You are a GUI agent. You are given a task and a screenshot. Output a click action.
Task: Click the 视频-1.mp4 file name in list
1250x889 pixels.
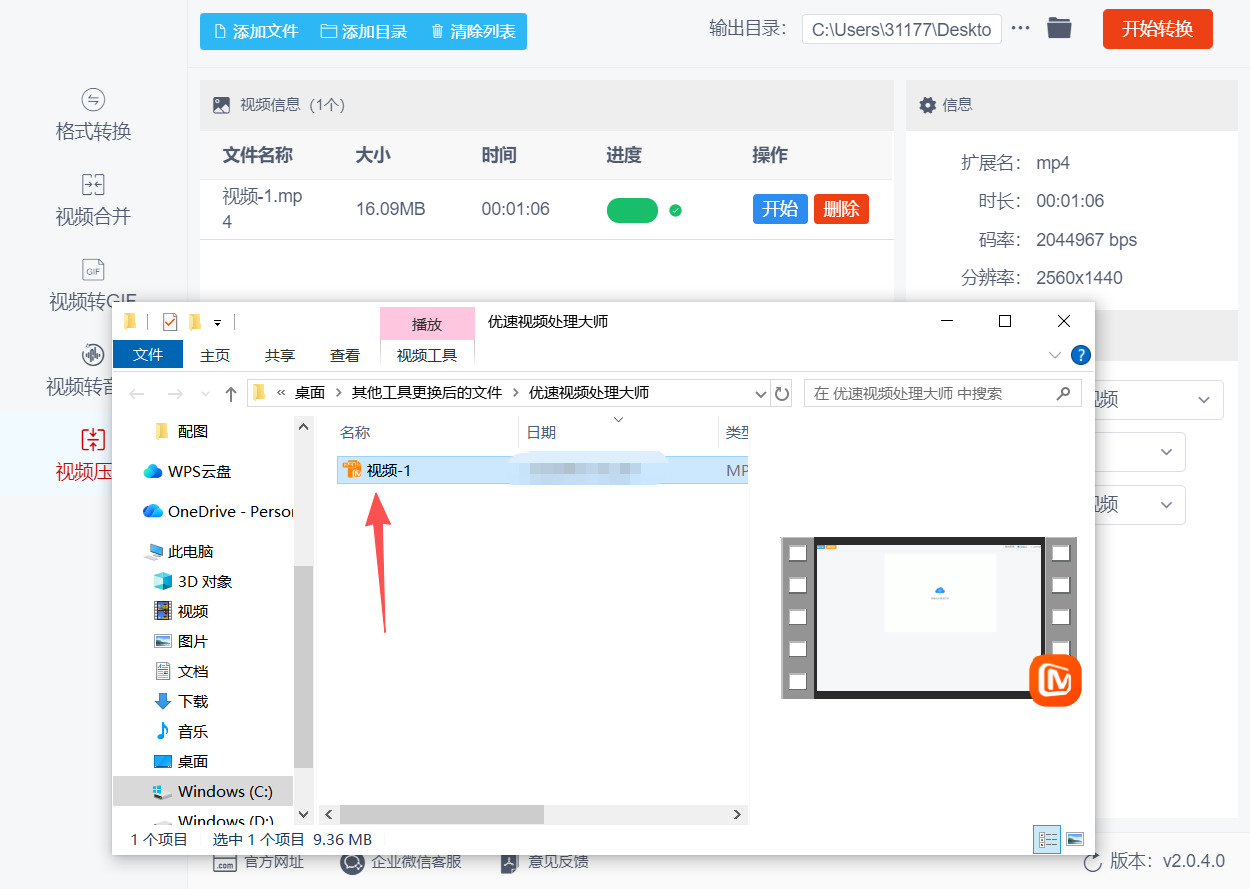tap(262, 209)
